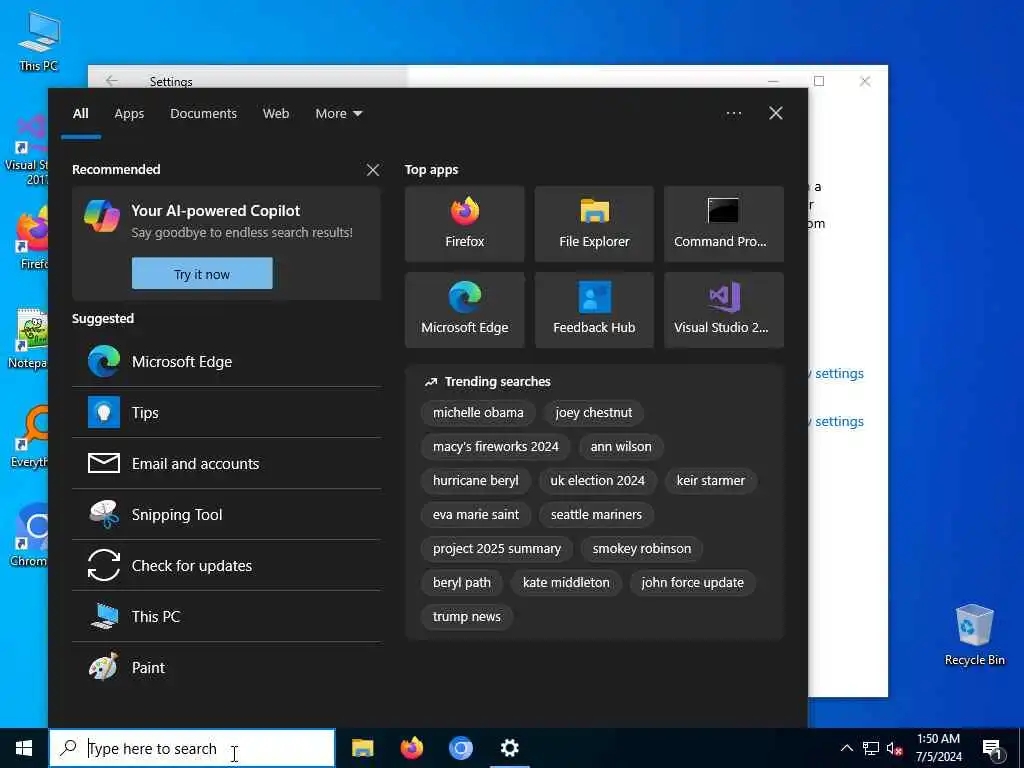Screen dimensions: 1024x768
Task: Open the notification center icon
Action: [992, 749]
